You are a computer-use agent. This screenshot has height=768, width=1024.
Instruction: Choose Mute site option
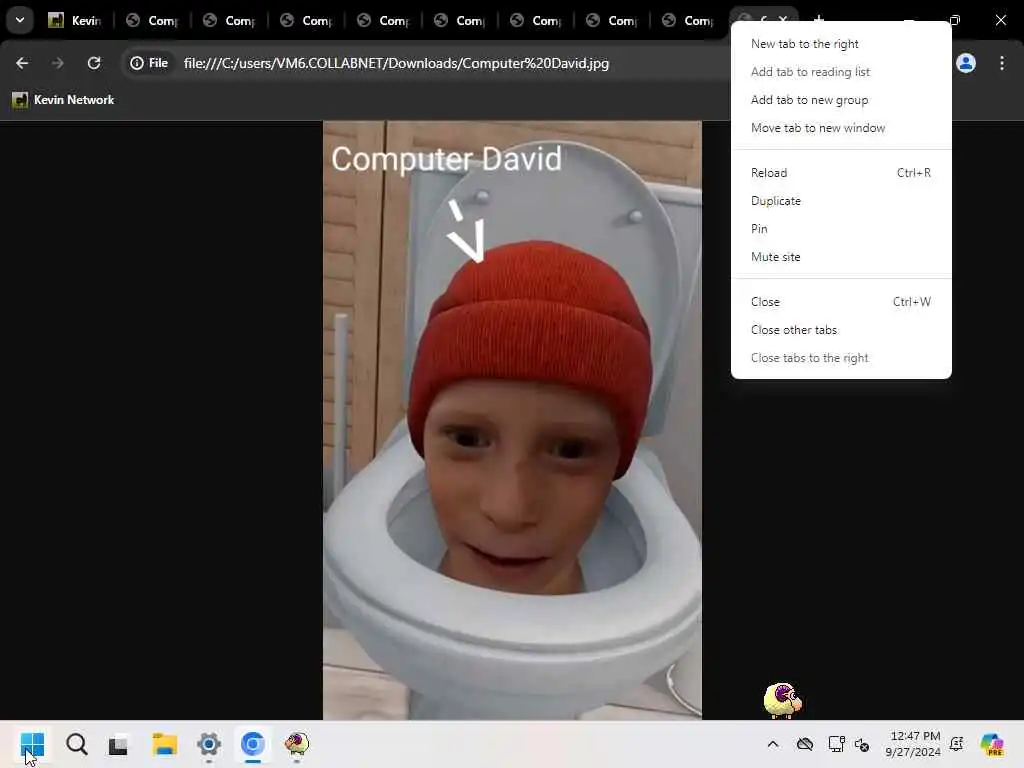841,257
